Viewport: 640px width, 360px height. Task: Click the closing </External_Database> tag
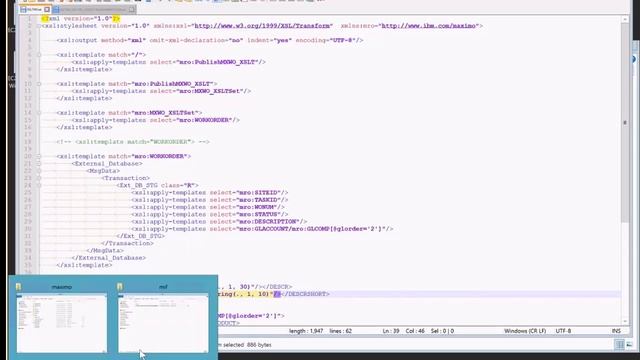click(109, 258)
